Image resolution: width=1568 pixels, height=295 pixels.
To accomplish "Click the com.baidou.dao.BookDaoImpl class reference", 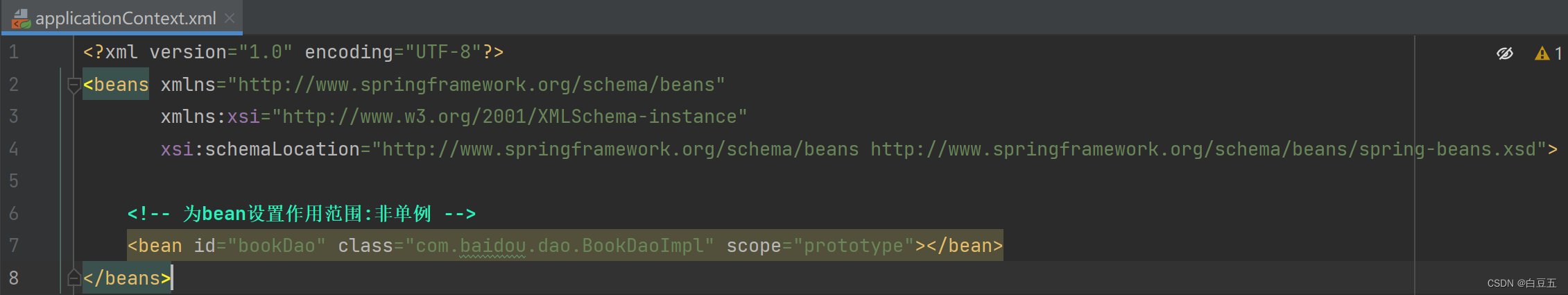I will click(x=560, y=246).
